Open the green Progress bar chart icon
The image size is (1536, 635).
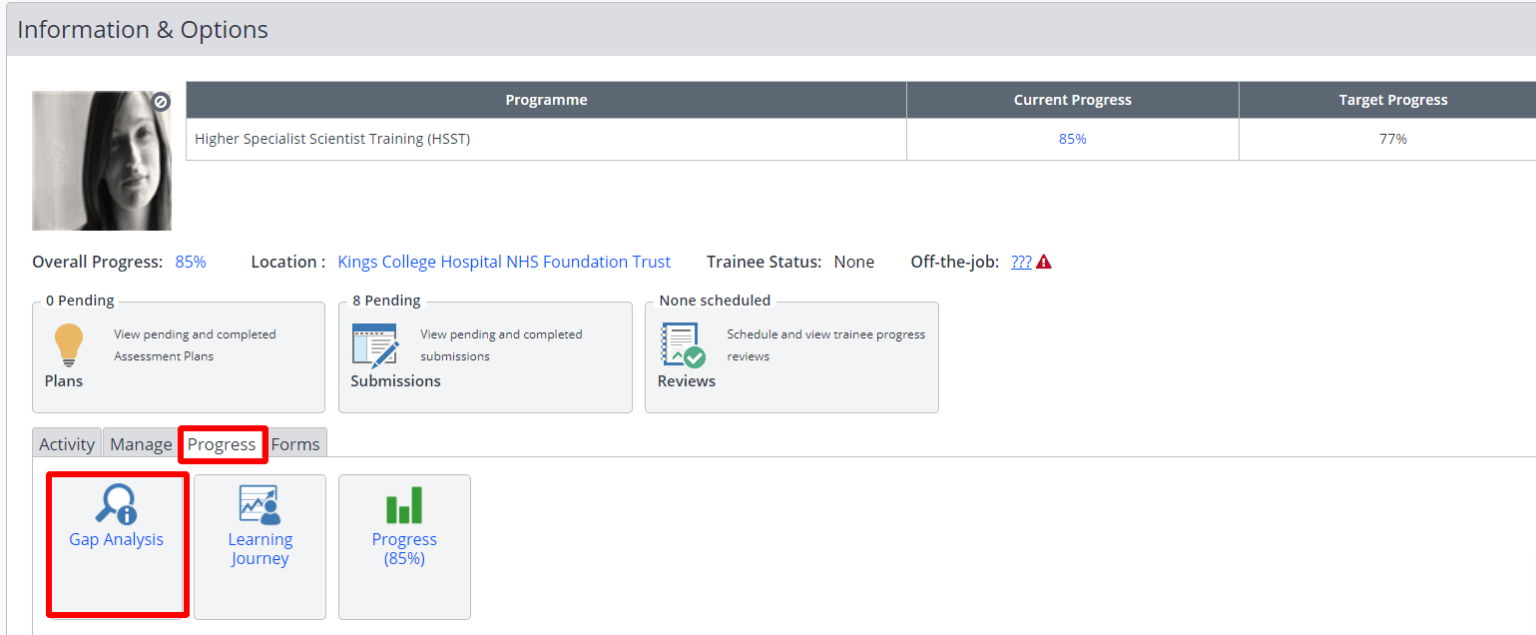tap(404, 505)
